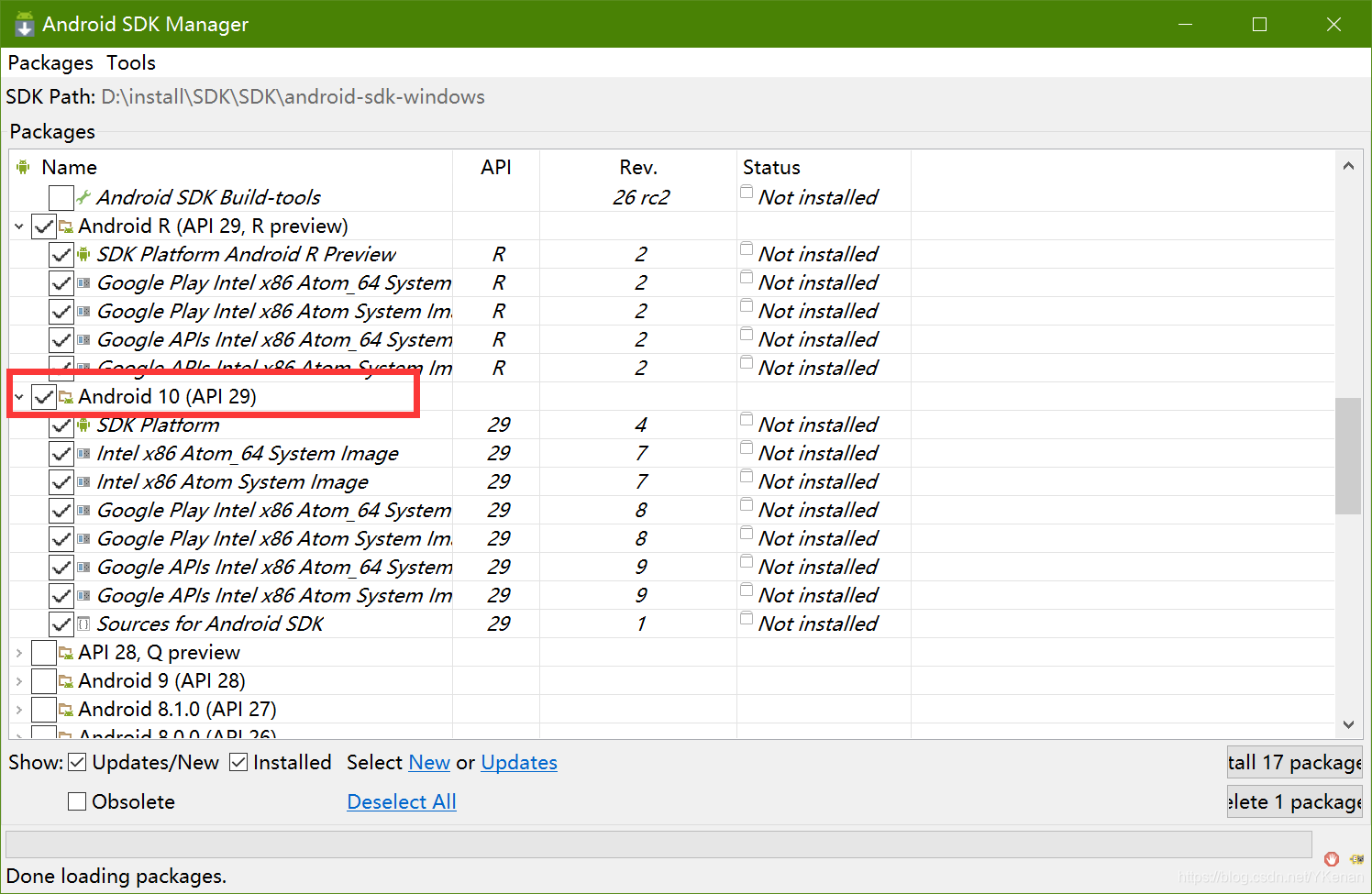
Task: Sort by the Status column header
Action: 824,167
